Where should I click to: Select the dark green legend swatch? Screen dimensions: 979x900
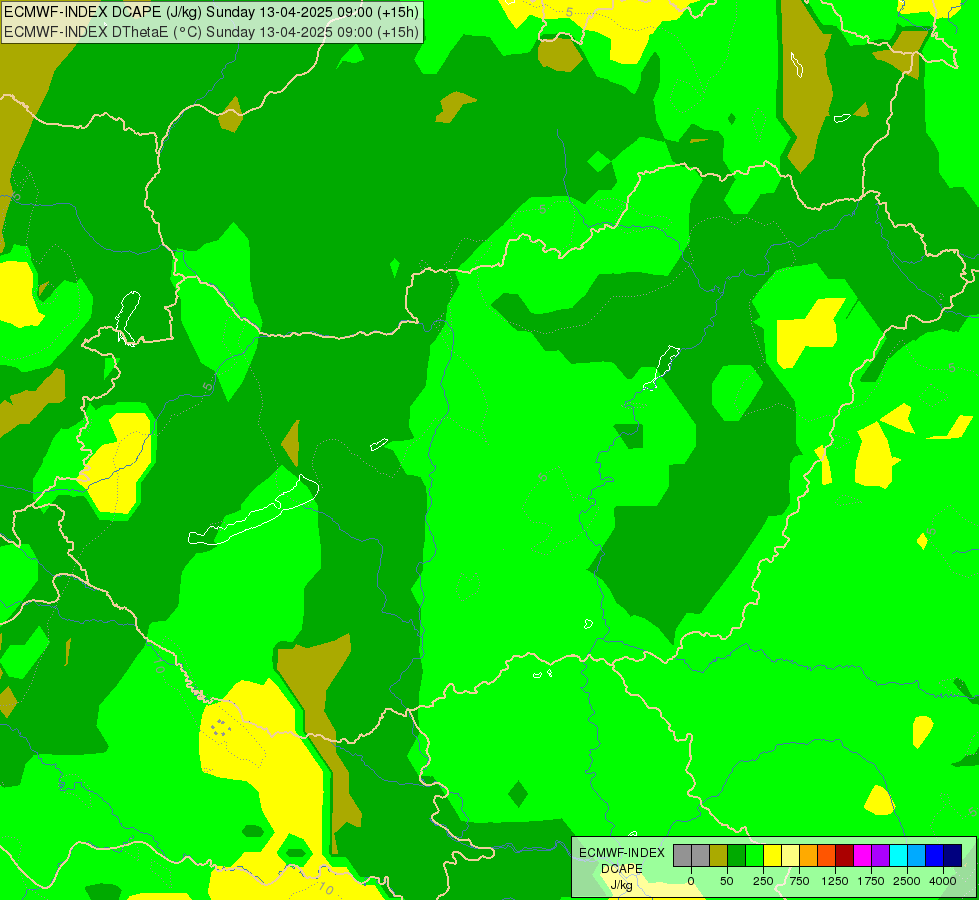[x=736, y=856]
